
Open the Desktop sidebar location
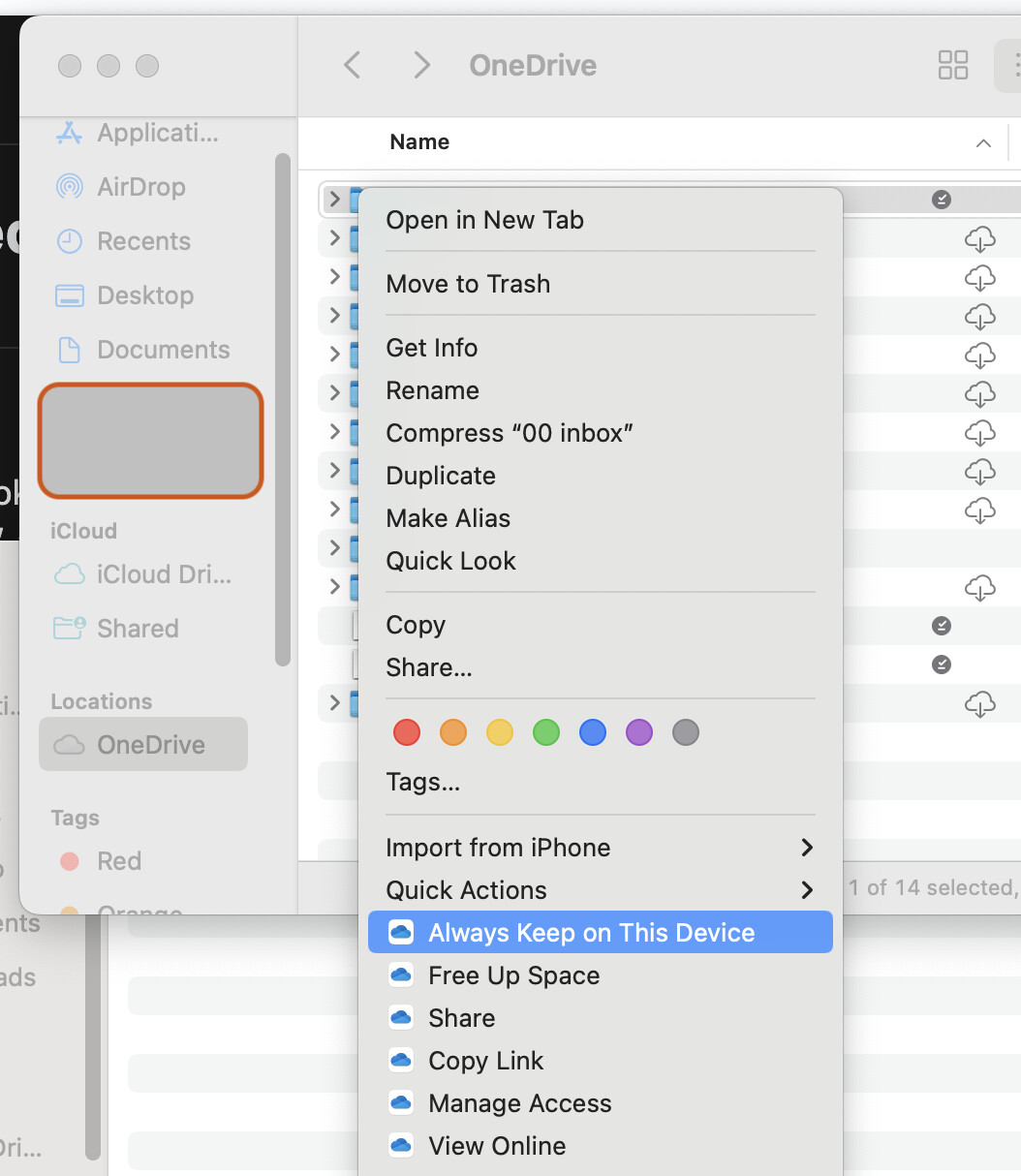(x=125, y=295)
